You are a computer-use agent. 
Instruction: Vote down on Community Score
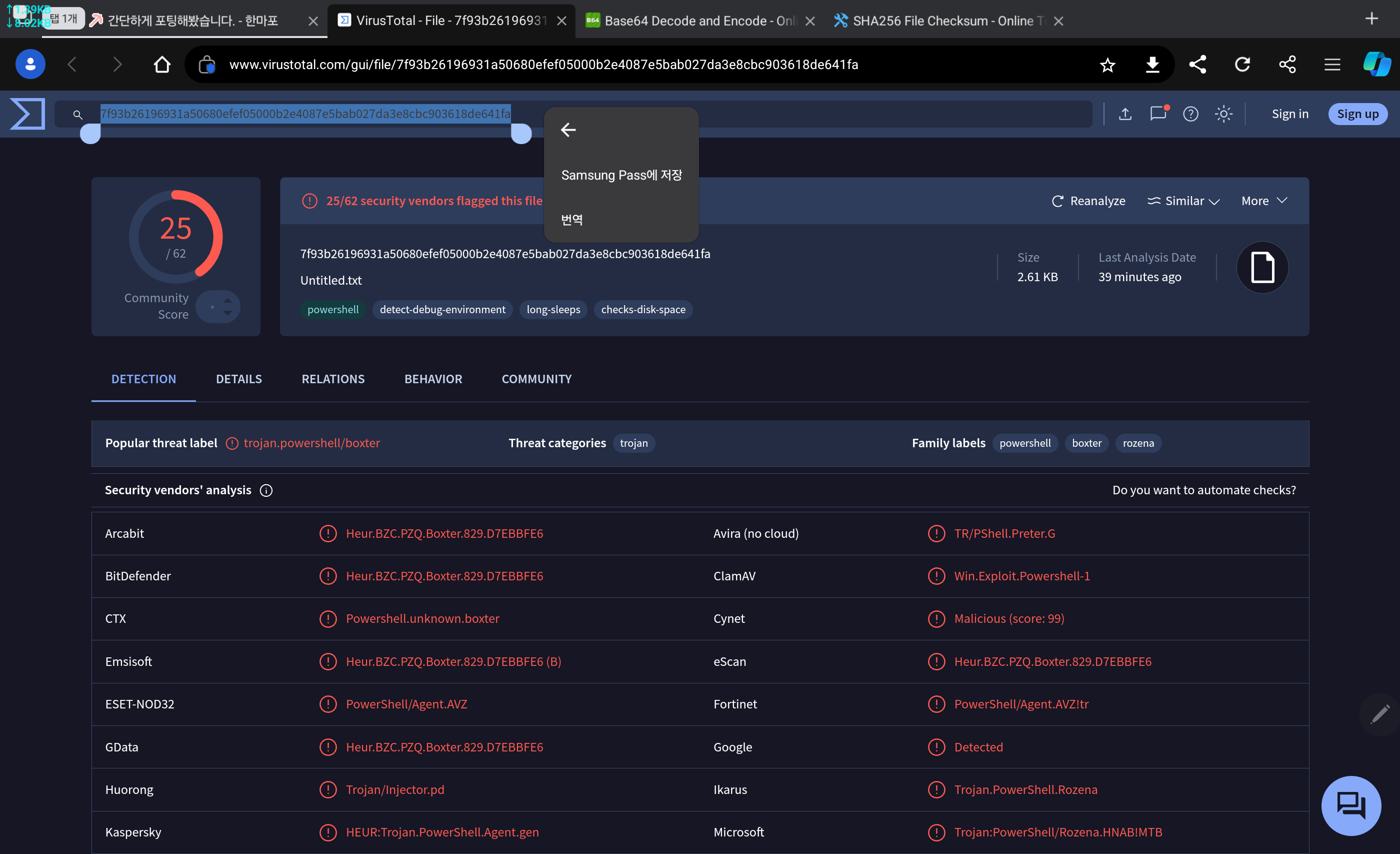tap(227, 313)
